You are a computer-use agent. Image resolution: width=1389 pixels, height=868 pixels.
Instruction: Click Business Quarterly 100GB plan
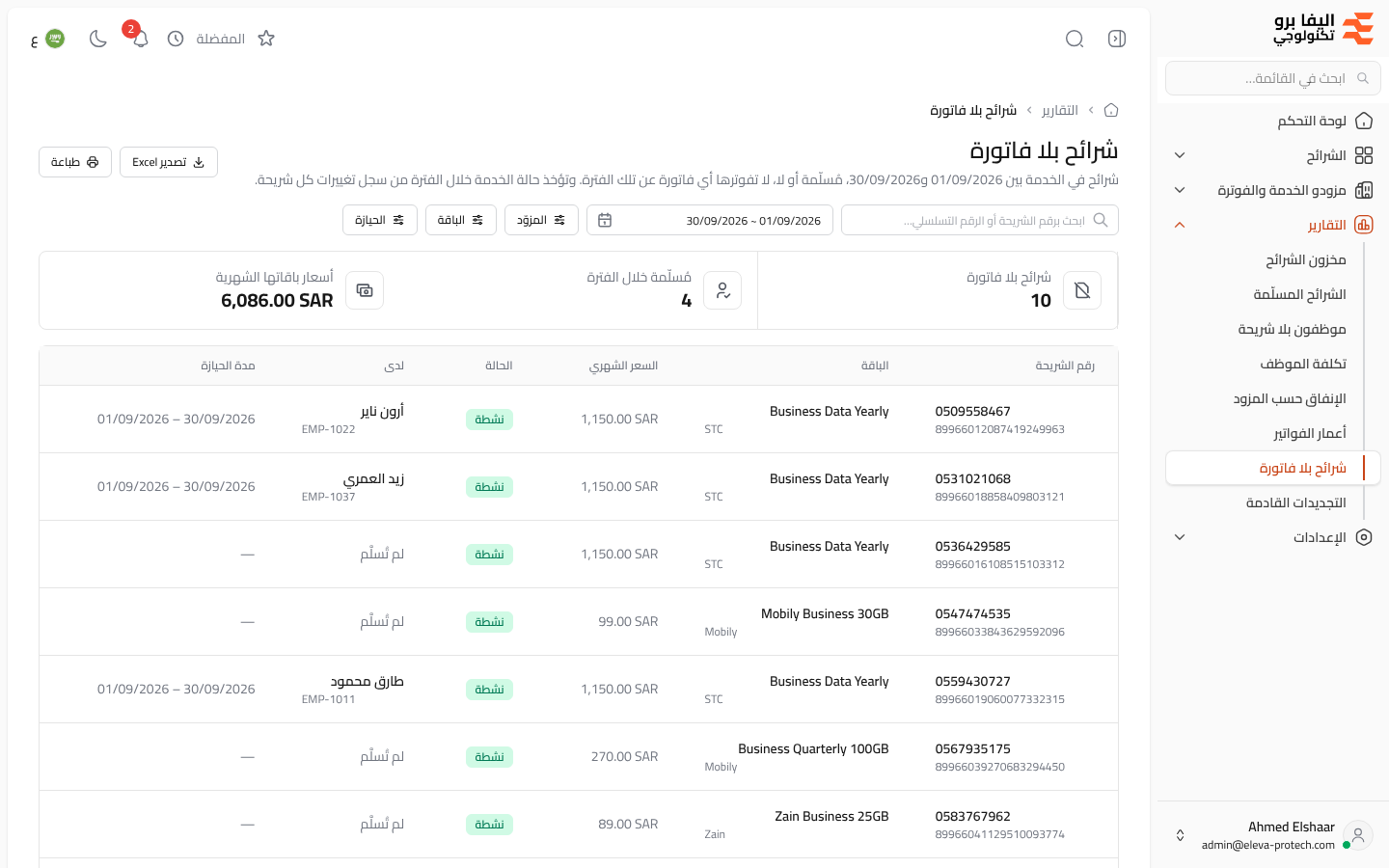pyautogui.click(x=813, y=748)
